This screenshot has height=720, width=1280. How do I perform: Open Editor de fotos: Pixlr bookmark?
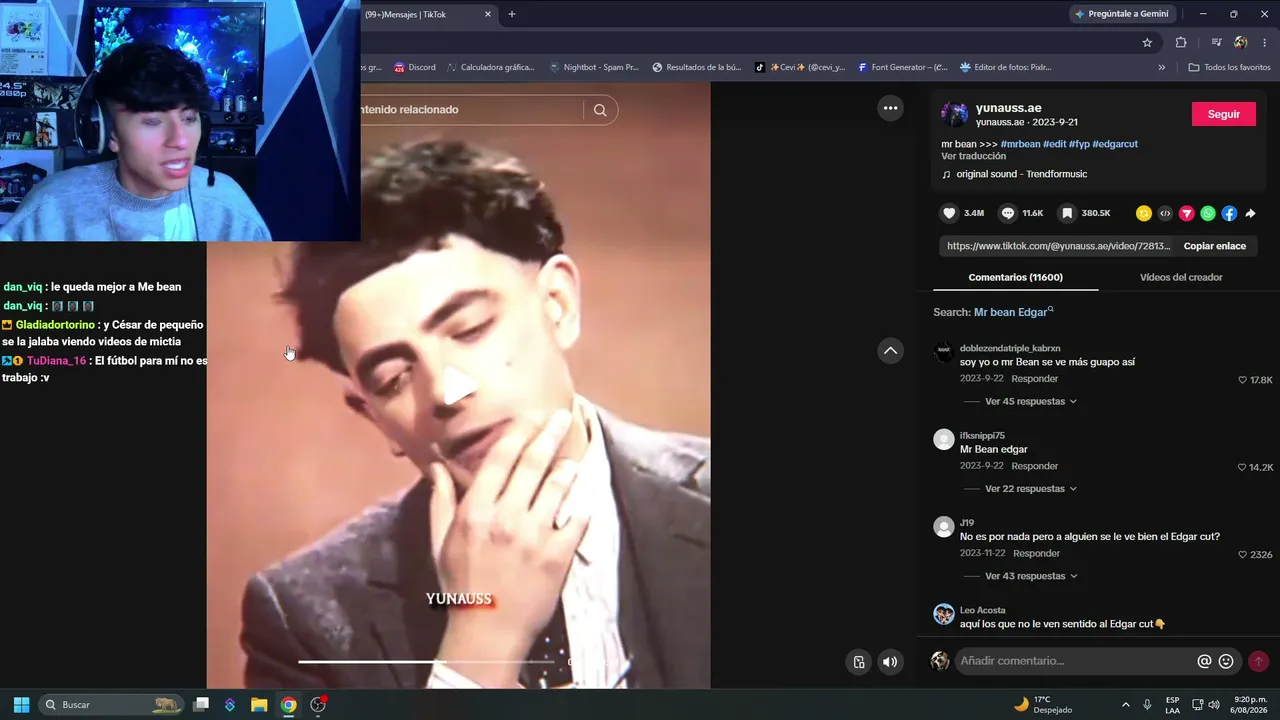tap(1005, 67)
